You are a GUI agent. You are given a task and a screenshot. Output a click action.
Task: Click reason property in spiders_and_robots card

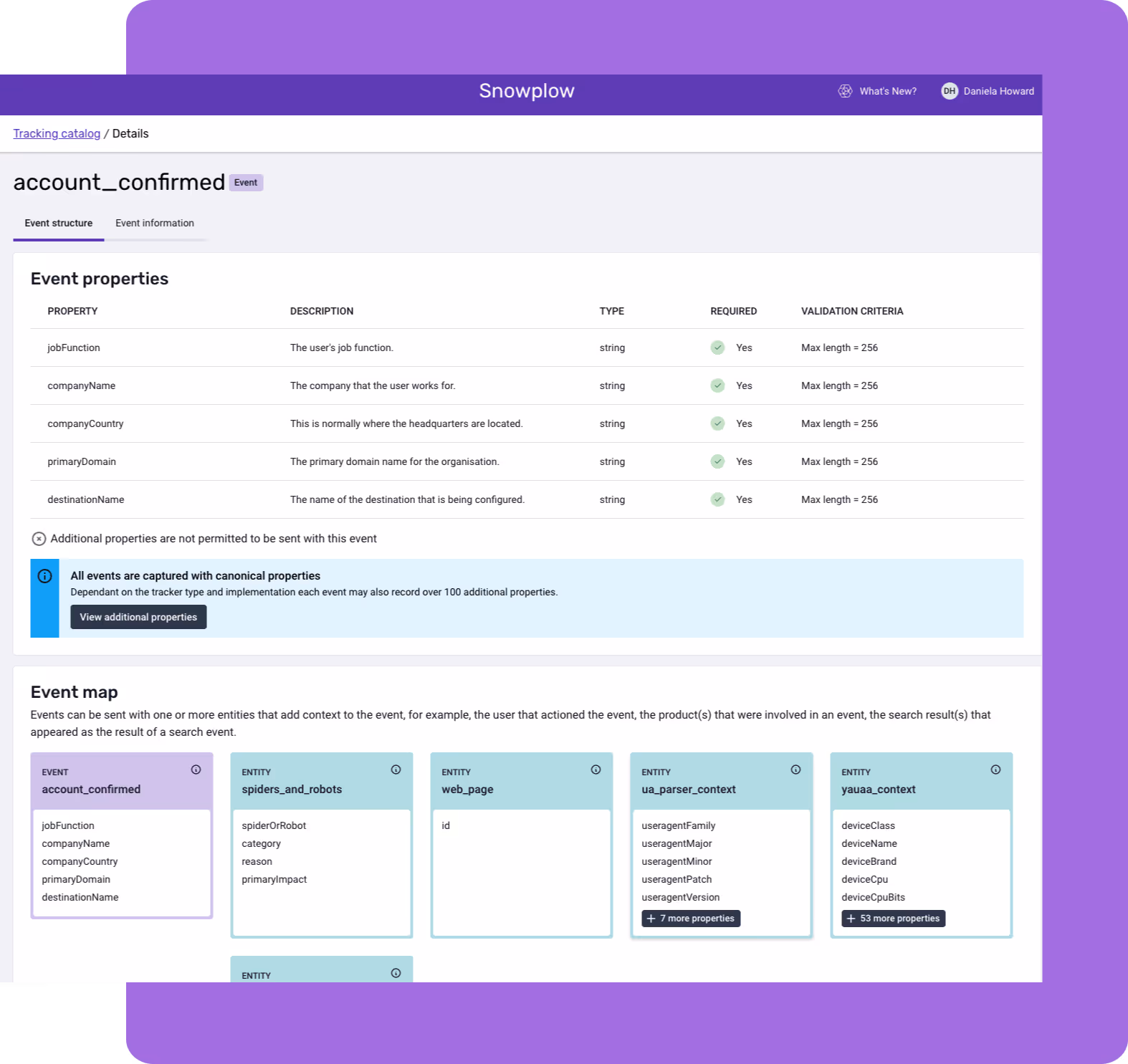257,861
